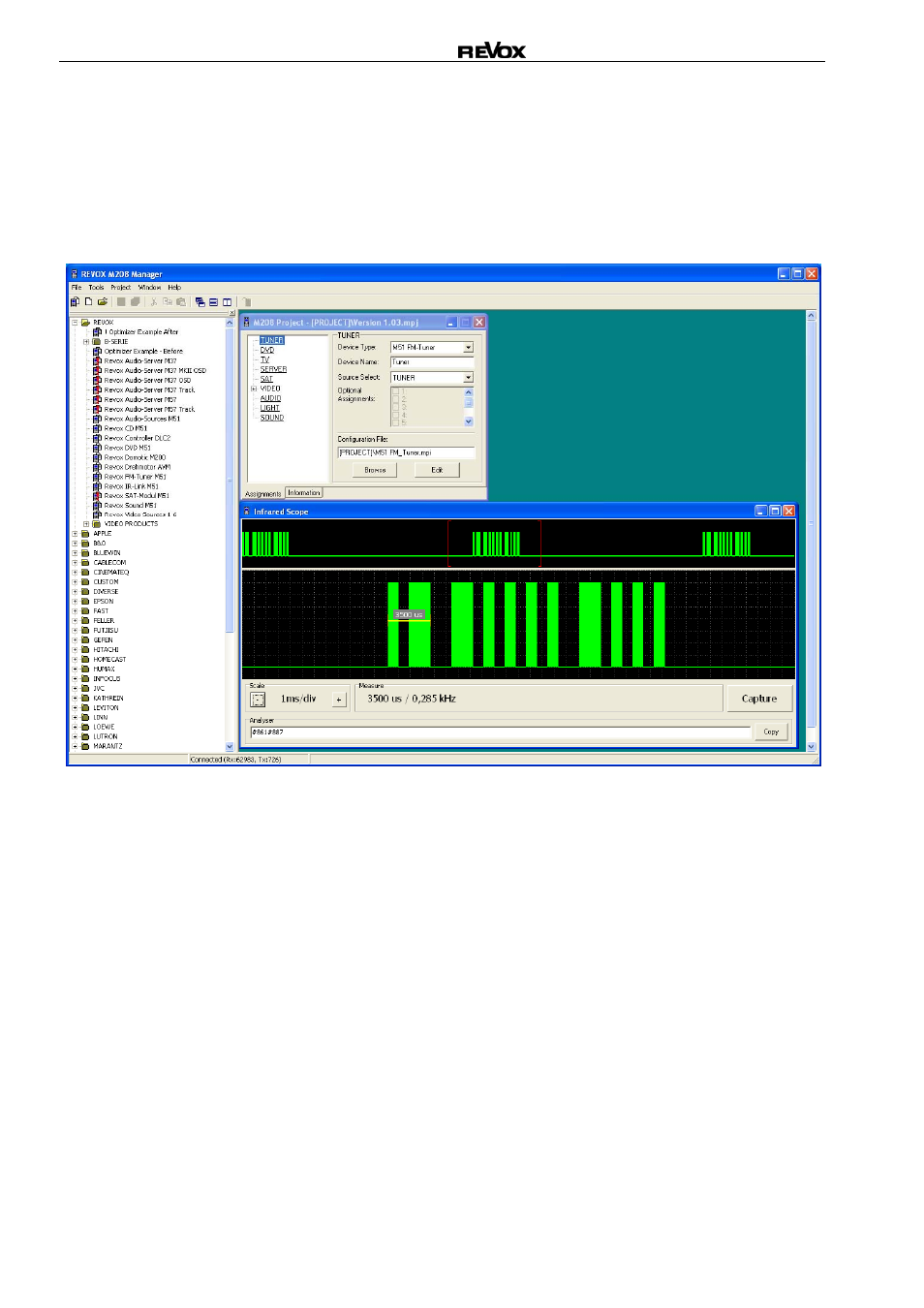Open the Project menu
This screenshot has width=924, height=1308.
pos(120,288)
